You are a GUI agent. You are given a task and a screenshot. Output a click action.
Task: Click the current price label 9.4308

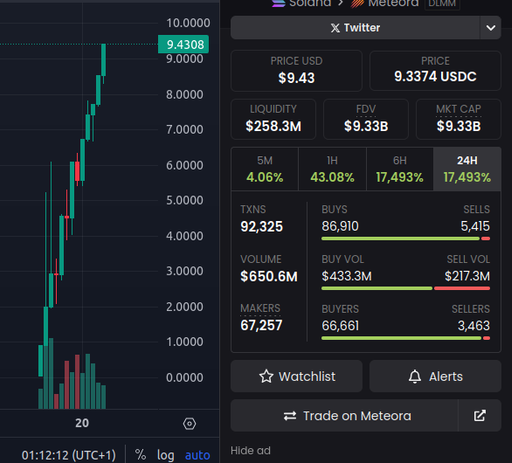[x=183, y=44]
